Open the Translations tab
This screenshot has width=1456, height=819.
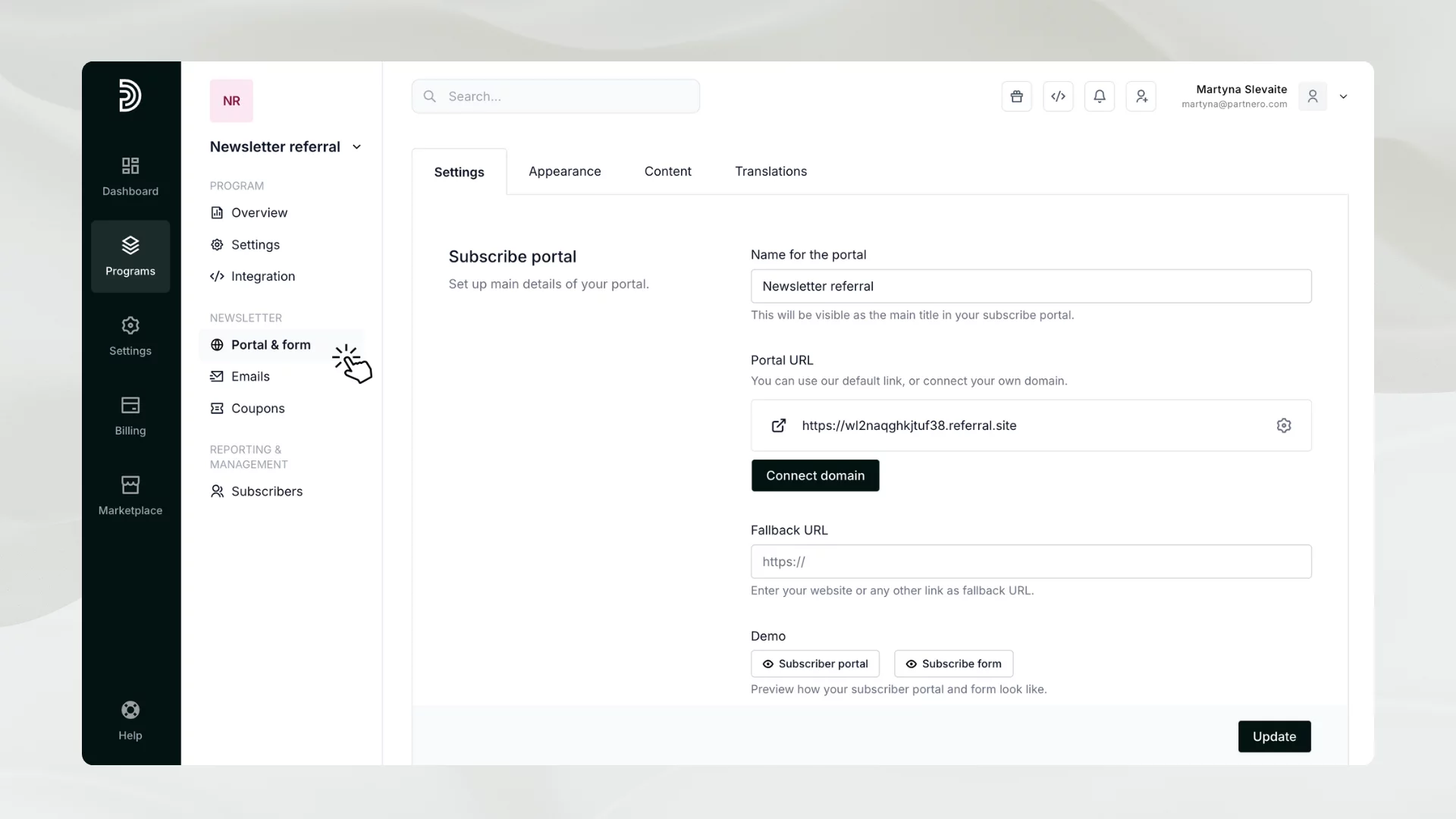click(x=770, y=171)
